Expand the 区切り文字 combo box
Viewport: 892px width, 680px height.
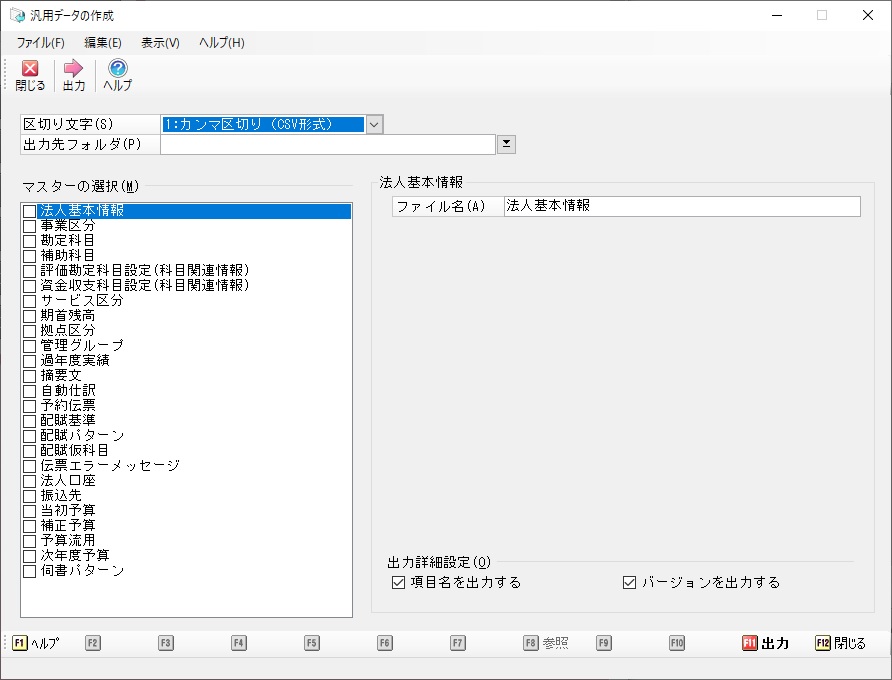click(374, 125)
